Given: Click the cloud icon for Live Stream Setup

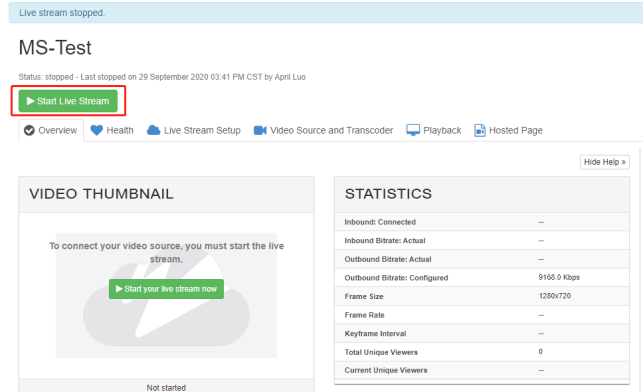Looking at the screenshot, I should (153, 130).
